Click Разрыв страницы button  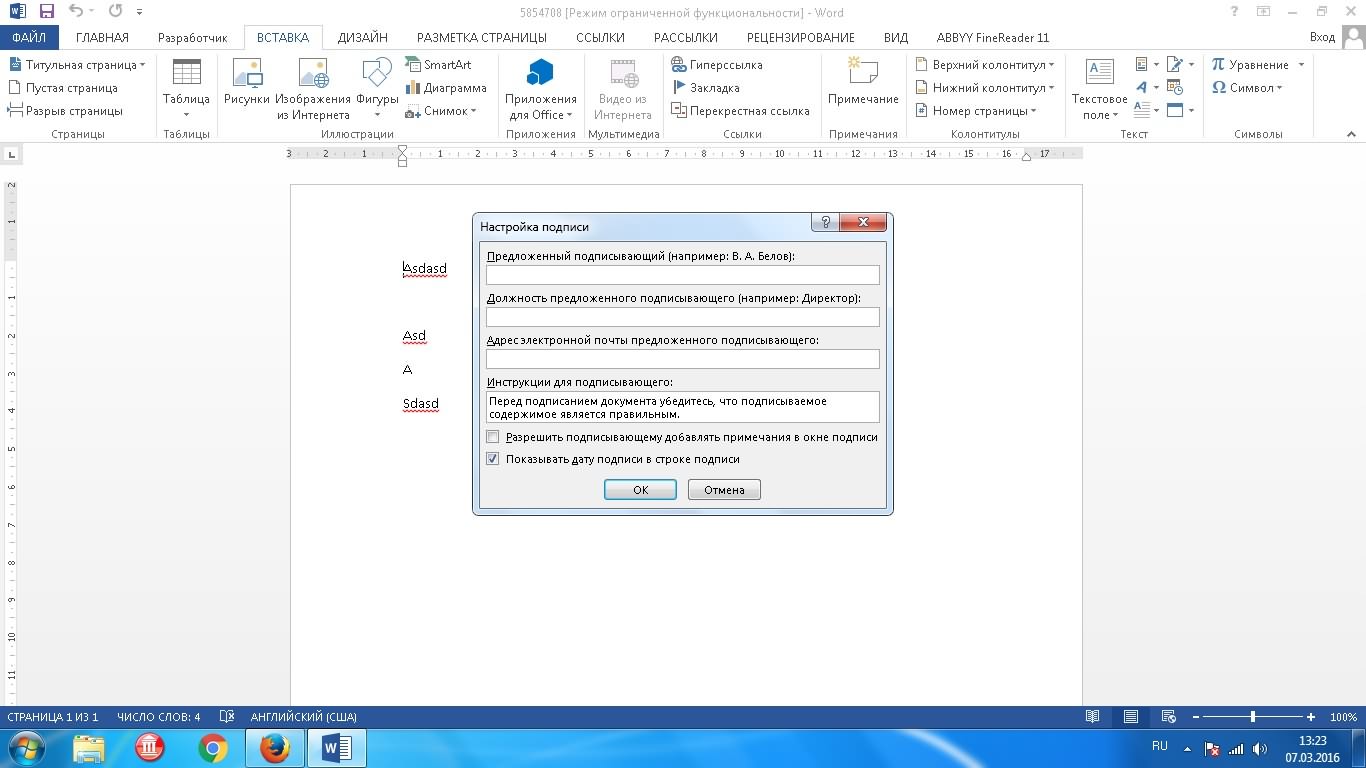(x=65, y=110)
